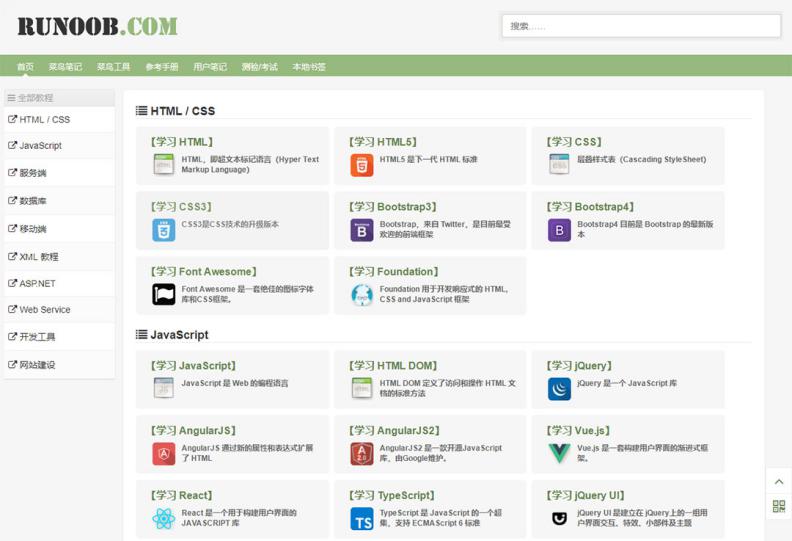Click the orange HTML5 shield icon
Viewport: 792px width, 541px height.
coord(362,165)
